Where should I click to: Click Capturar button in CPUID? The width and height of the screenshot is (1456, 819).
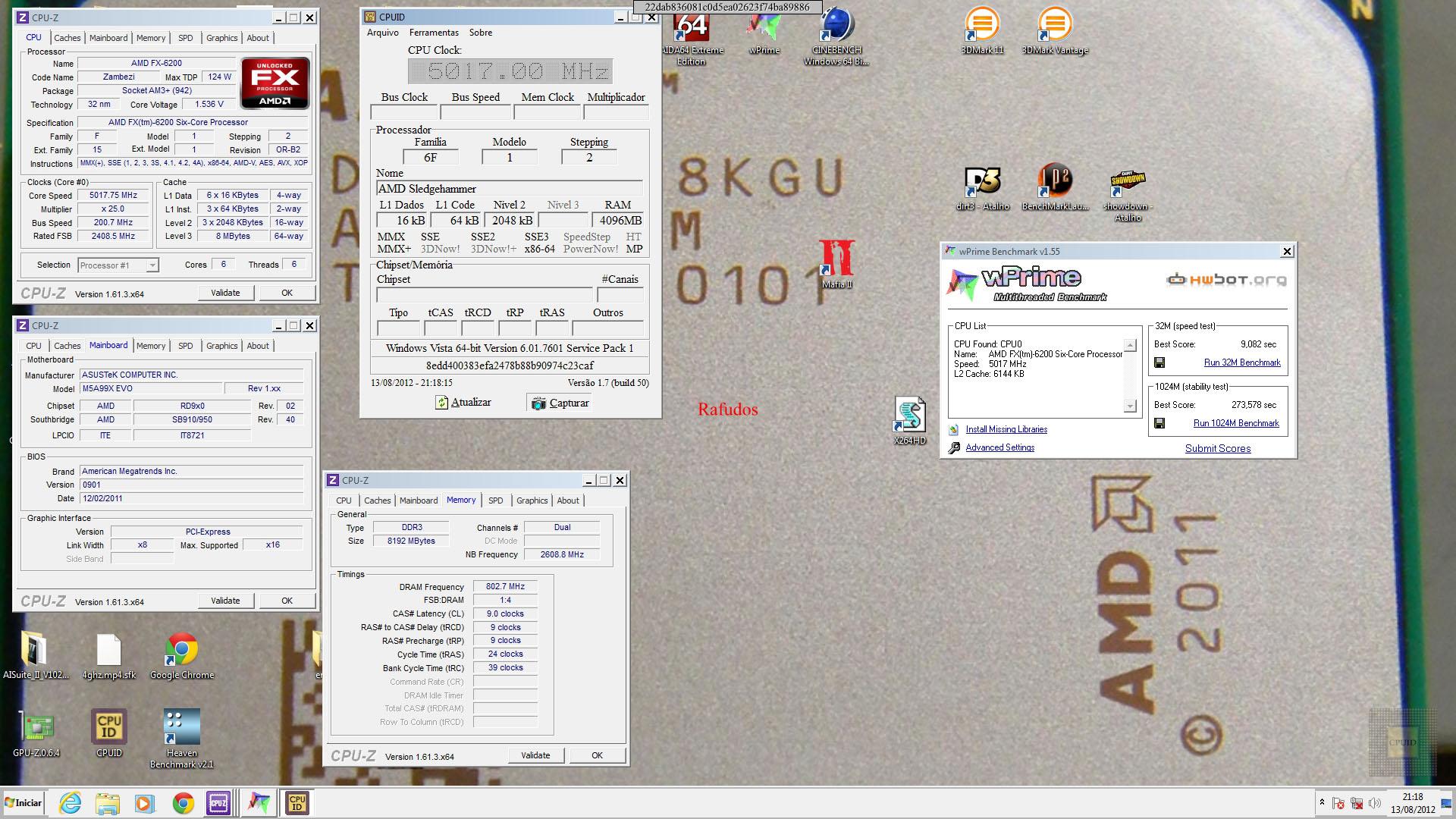[x=560, y=403]
